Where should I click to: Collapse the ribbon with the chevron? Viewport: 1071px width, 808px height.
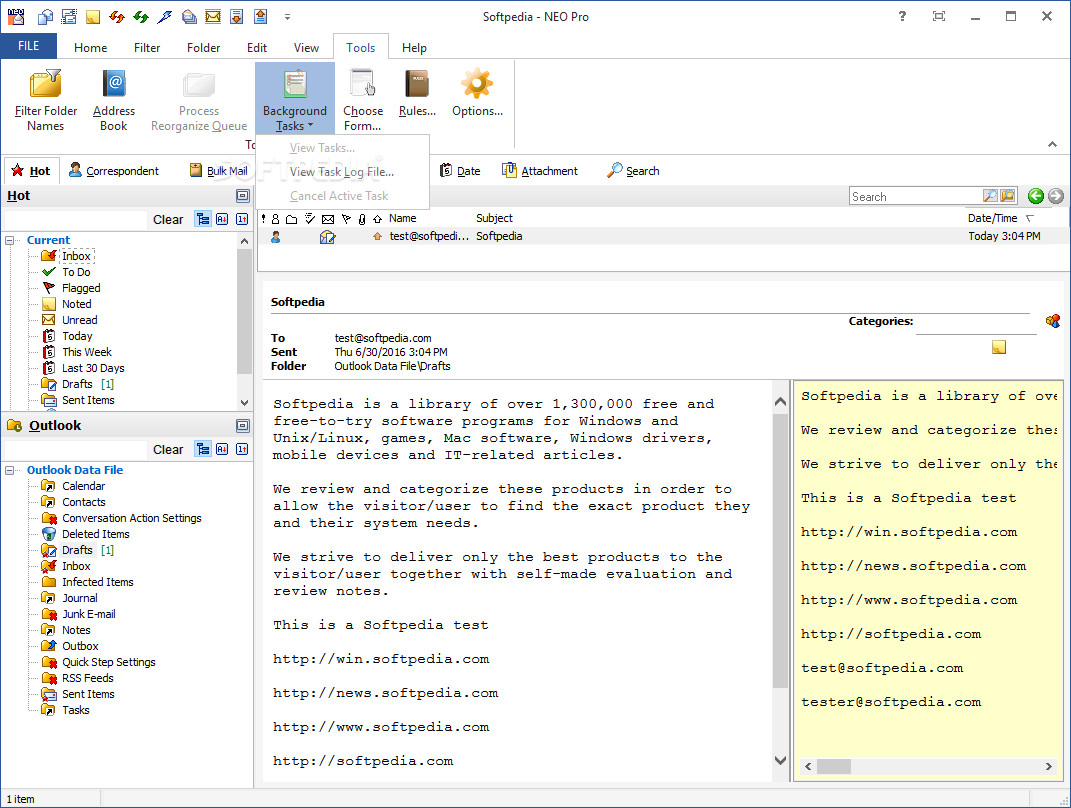click(x=1053, y=144)
